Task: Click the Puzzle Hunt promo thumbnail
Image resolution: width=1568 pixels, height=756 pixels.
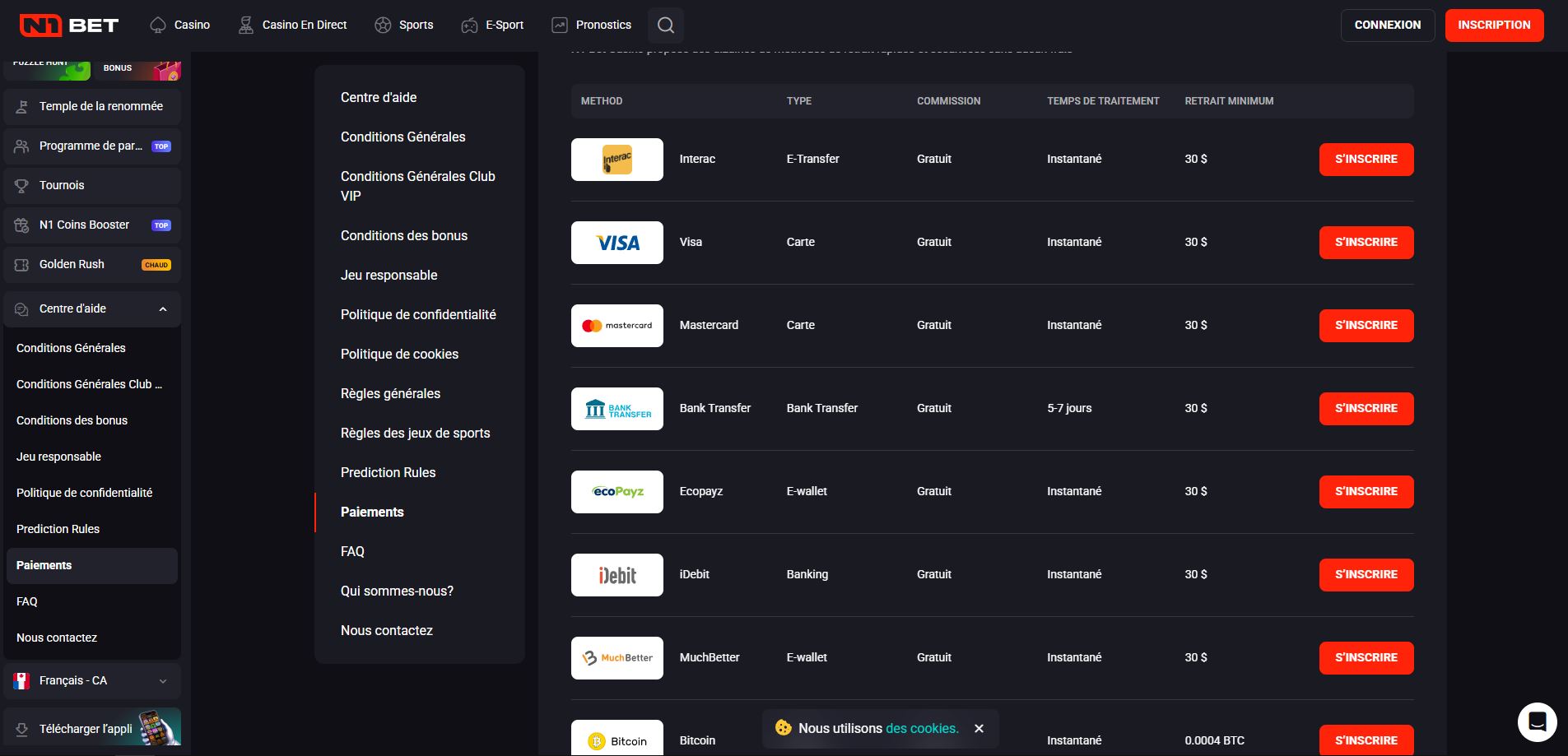Action: pos(47,69)
